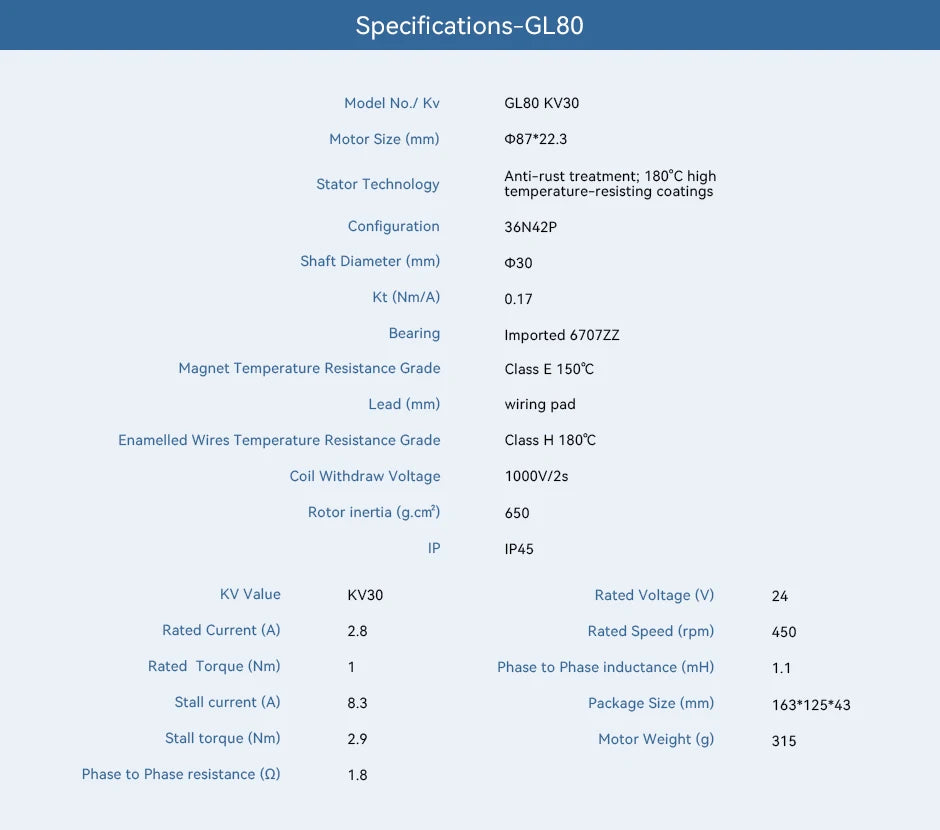The image size is (940, 830).
Task: Click the Motor Size (mm) label
Action: (x=384, y=139)
